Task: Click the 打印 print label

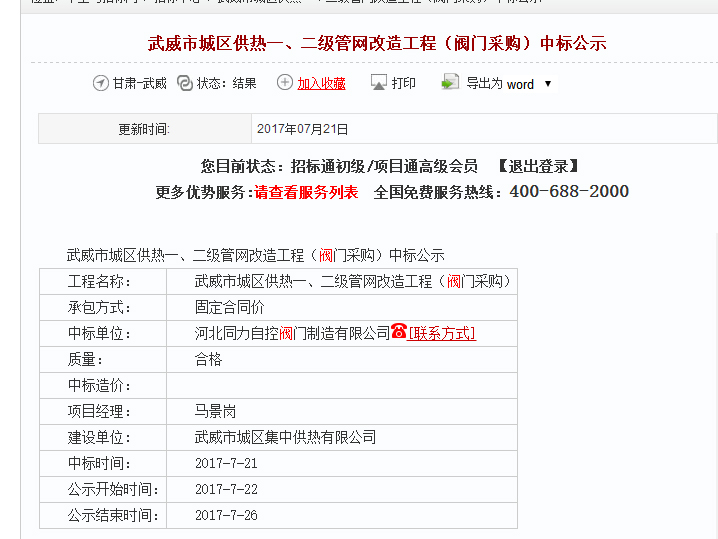Action: pyautogui.click(x=404, y=84)
